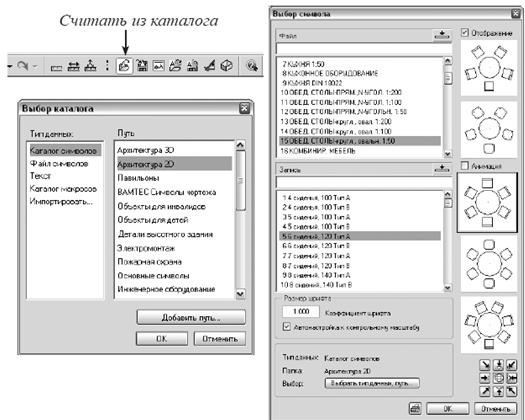Select Детали высотного здания path
This screenshot has height=420, width=525.
pos(165,234)
